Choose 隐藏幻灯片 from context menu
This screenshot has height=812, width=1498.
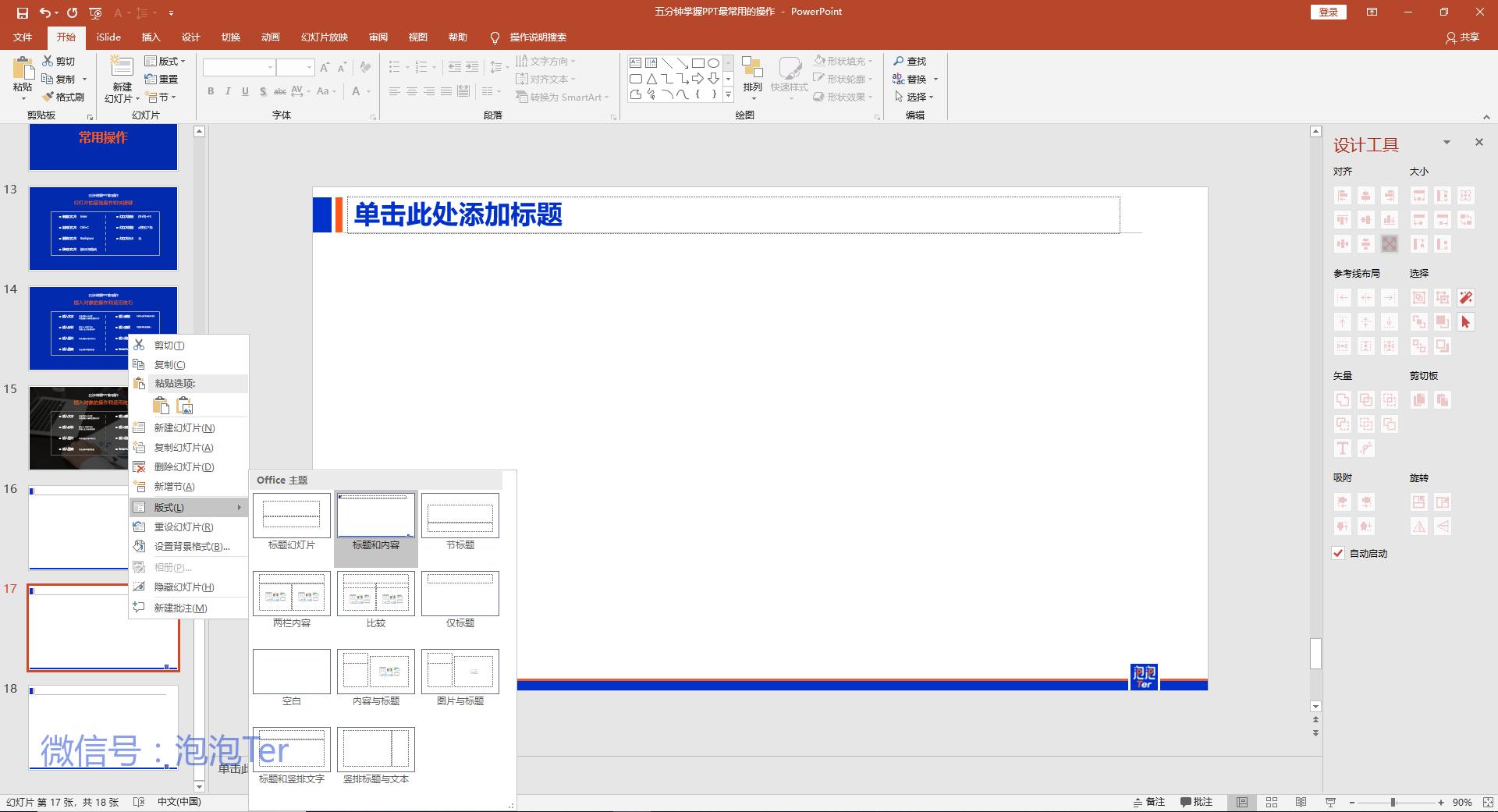pyautogui.click(x=188, y=587)
